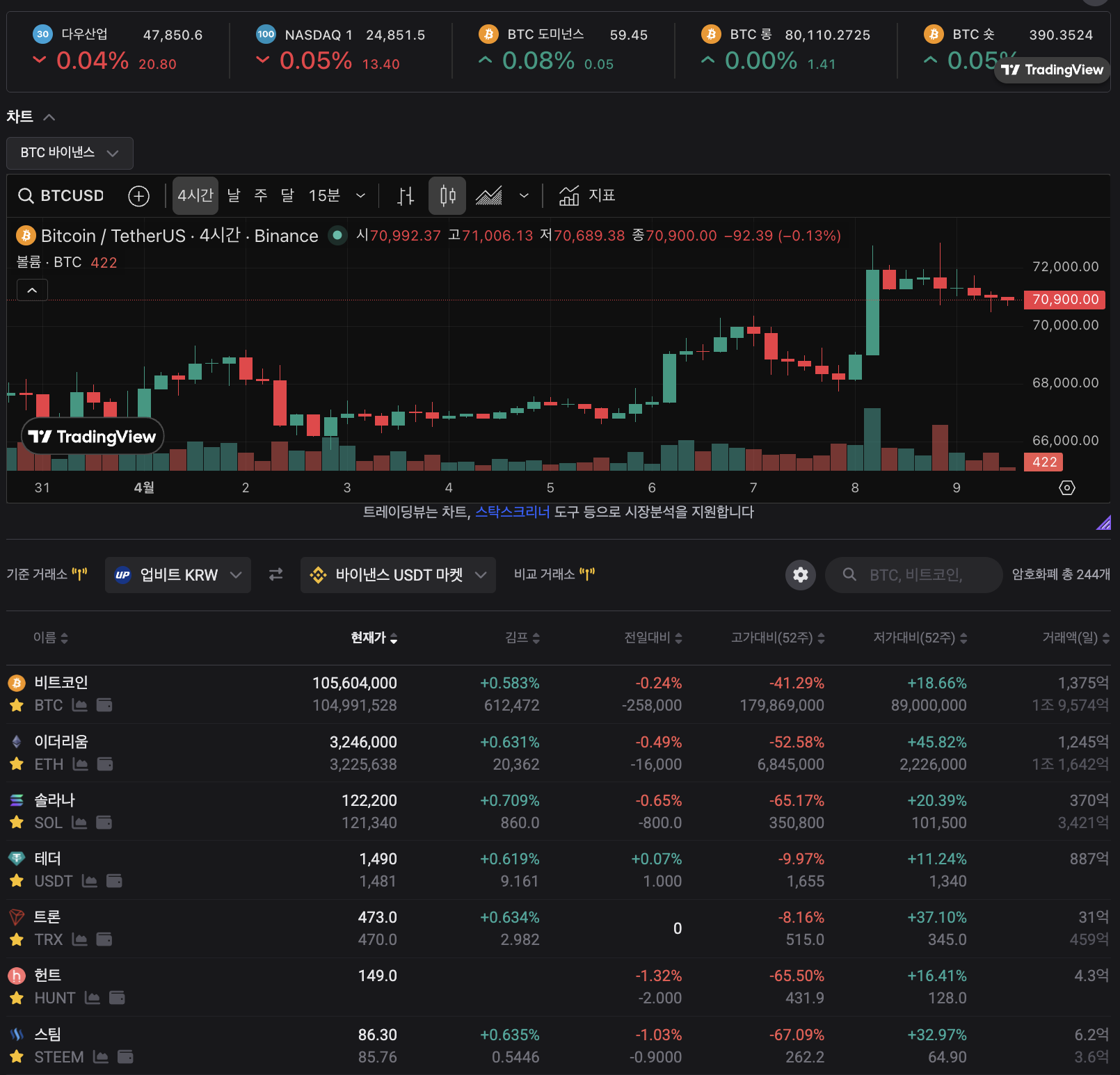Open the mini chart icon for 솔라나 SOL
This screenshot has height=1075, width=1120.
(79, 823)
